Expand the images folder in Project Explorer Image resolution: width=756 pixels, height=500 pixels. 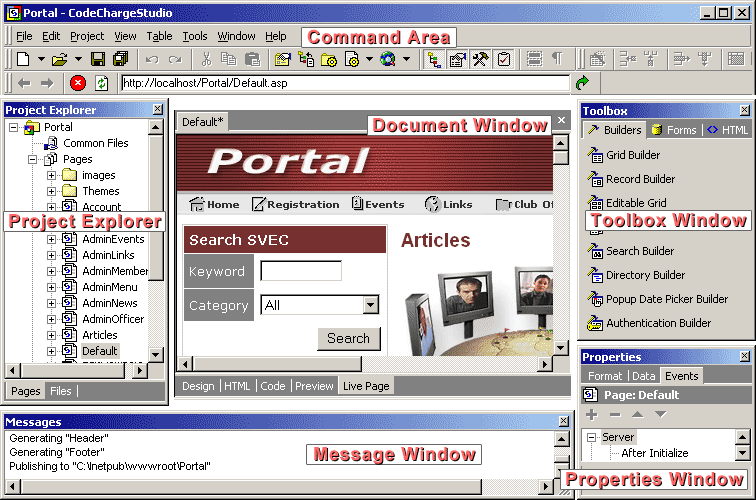click(52, 175)
